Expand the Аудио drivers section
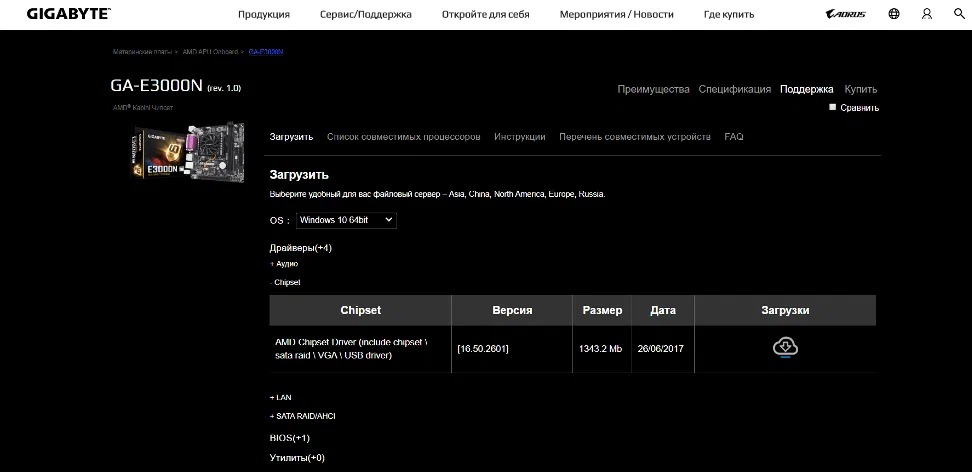Image resolution: width=972 pixels, height=472 pixels. click(x=284, y=264)
